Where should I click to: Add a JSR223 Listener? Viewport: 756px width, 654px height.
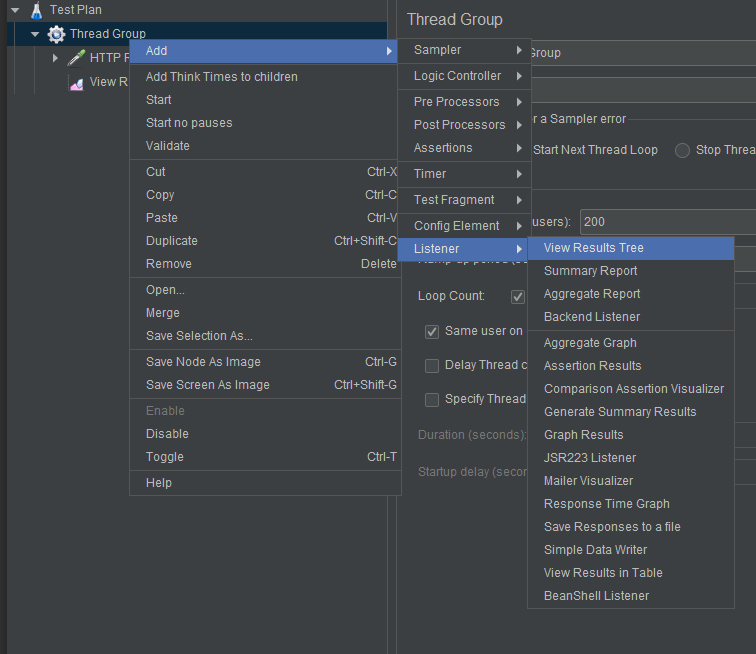coord(631,458)
